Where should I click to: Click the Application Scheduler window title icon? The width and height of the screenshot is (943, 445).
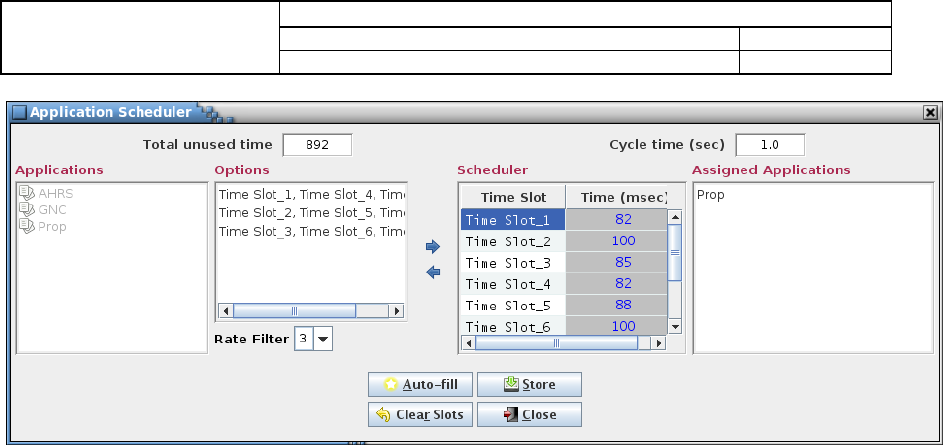point(19,112)
